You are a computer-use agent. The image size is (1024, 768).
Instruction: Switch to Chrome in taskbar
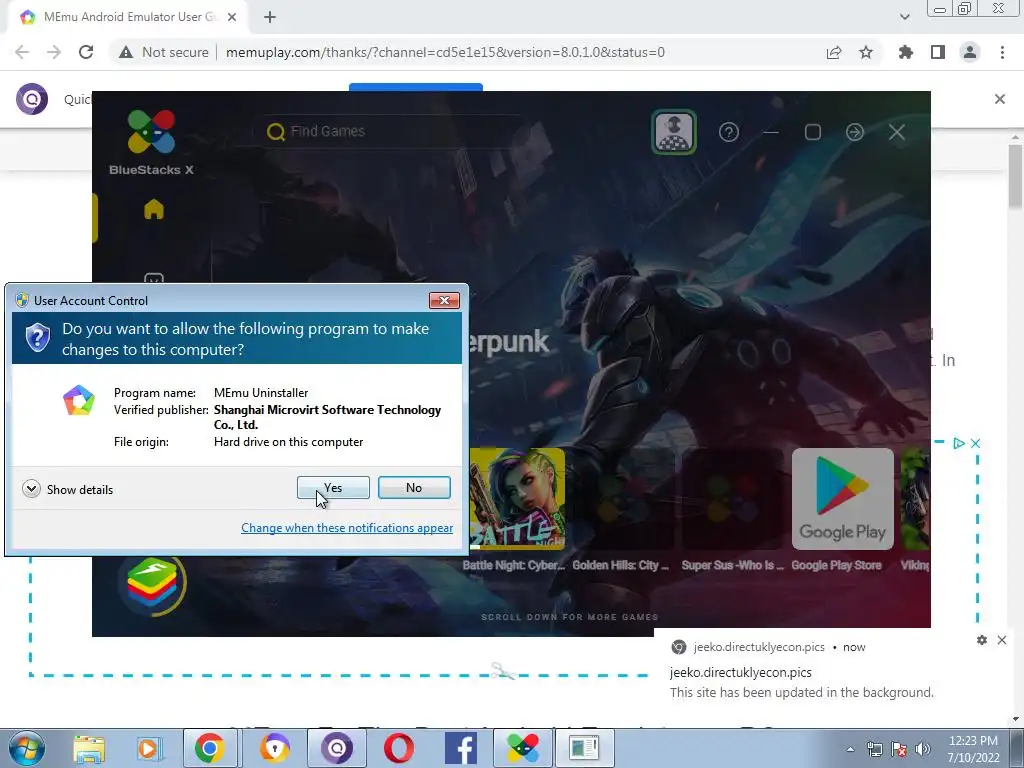point(209,748)
